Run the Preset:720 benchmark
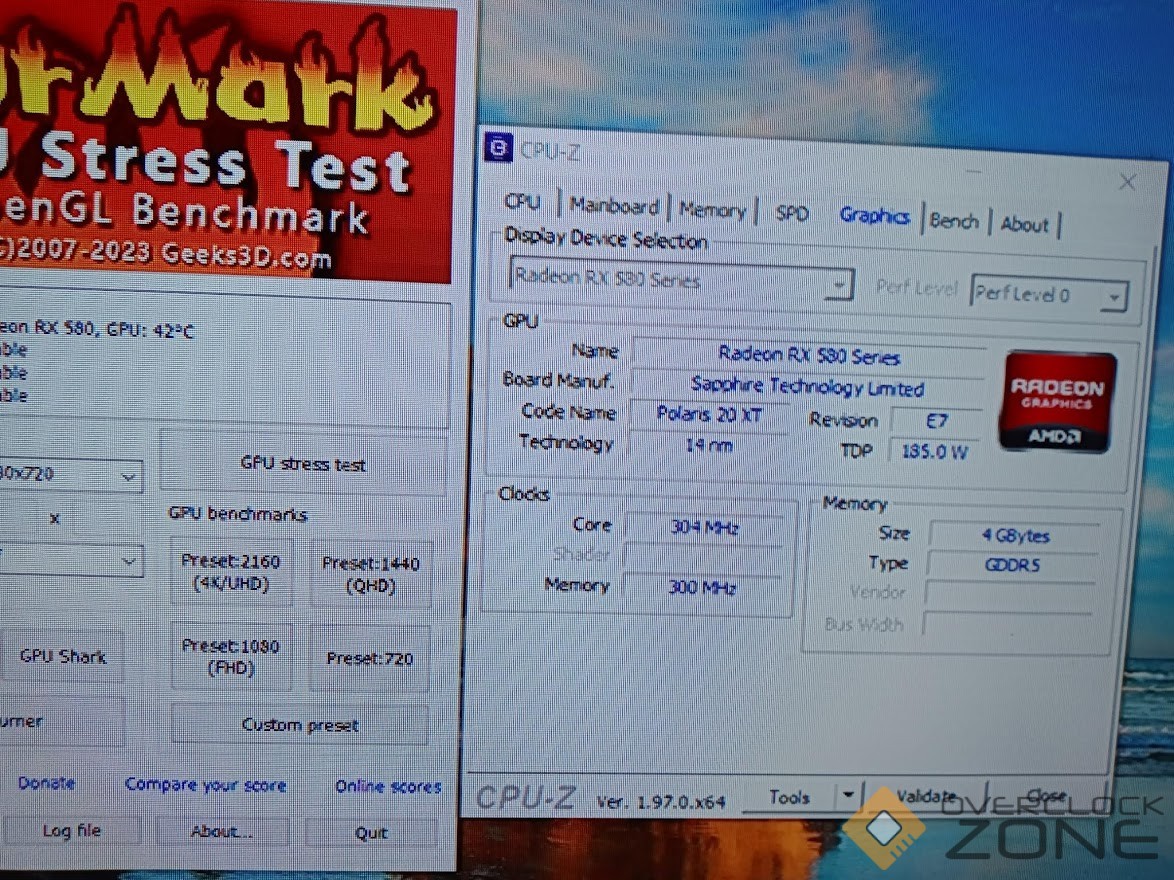The width and height of the screenshot is (1174, 880). [369, 658]
